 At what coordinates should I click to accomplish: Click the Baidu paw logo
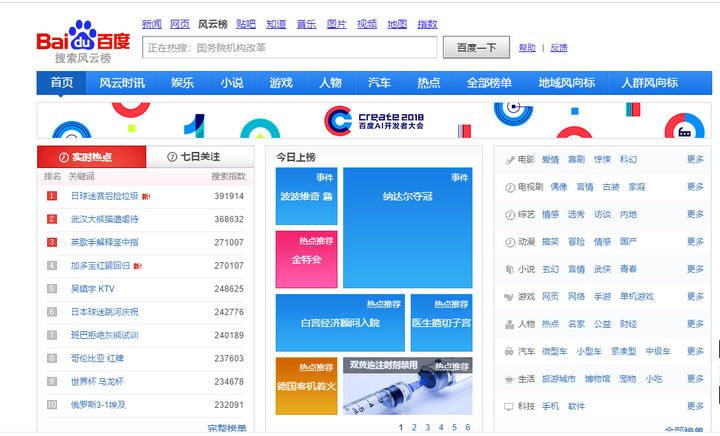click(83, 34)
